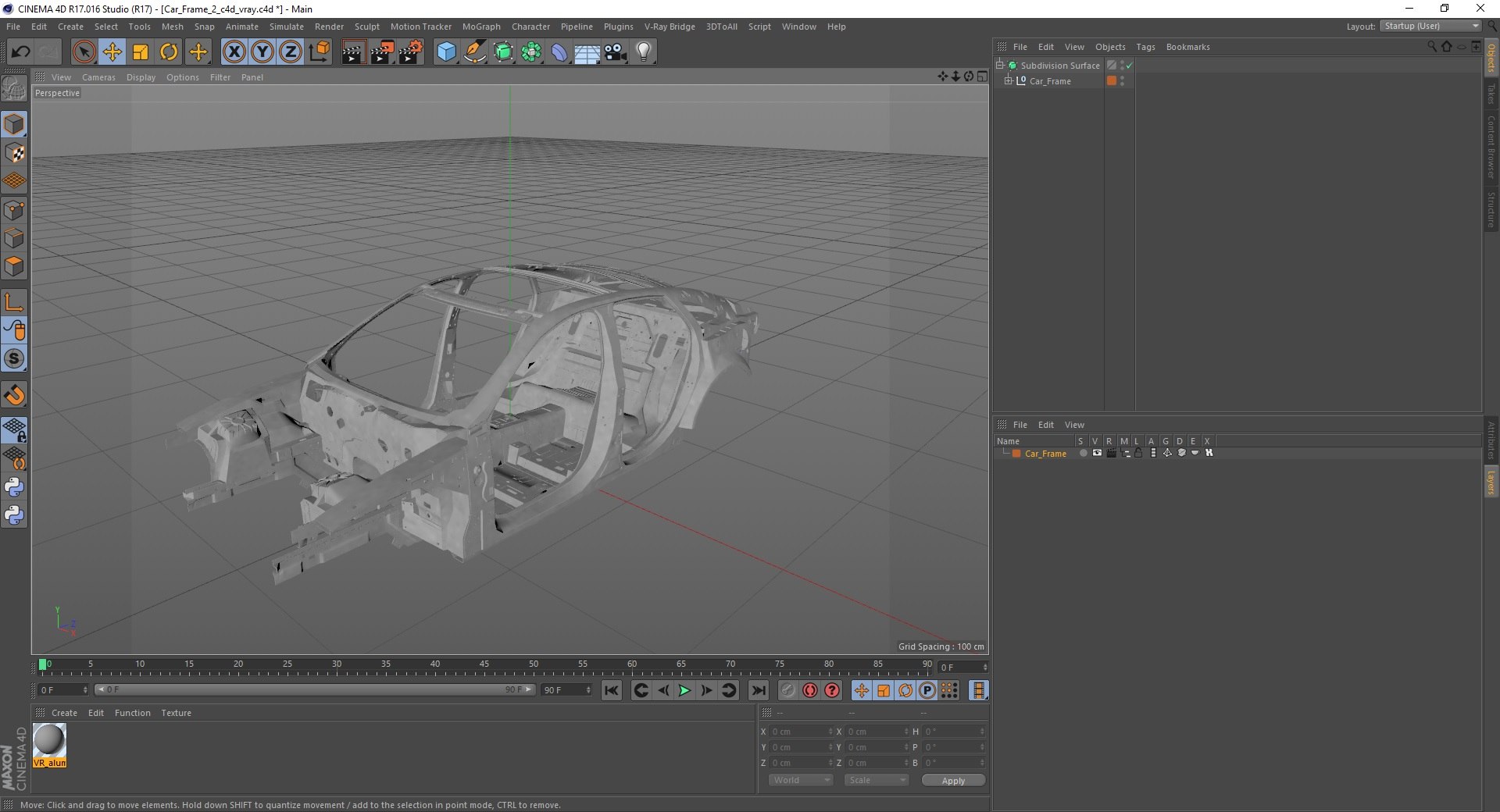This screenshot has width=1500, height=812.
Task: Play the animation forward
Action: (684, 690)
